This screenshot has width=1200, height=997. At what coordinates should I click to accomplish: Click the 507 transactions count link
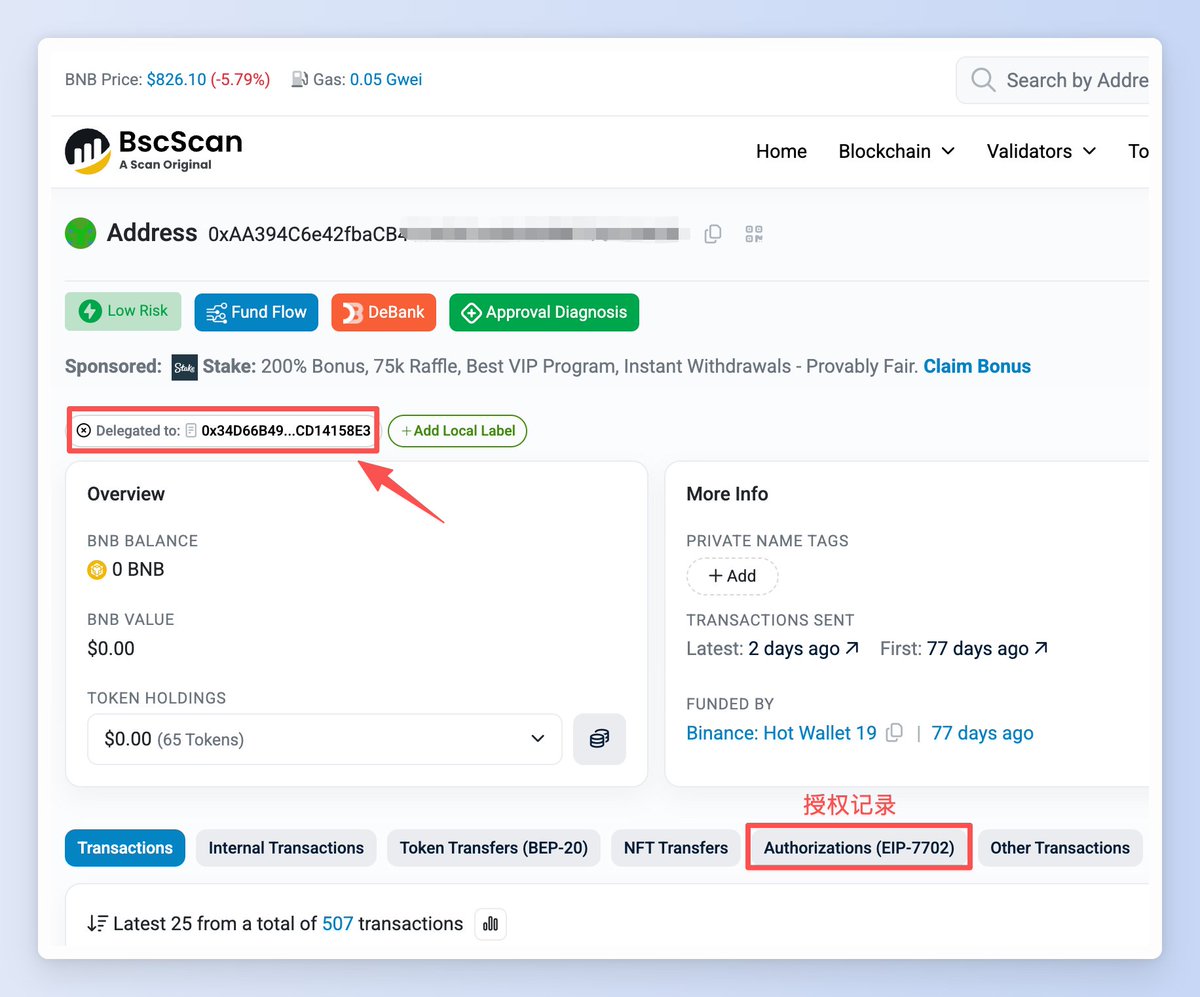tap(337, 924)
